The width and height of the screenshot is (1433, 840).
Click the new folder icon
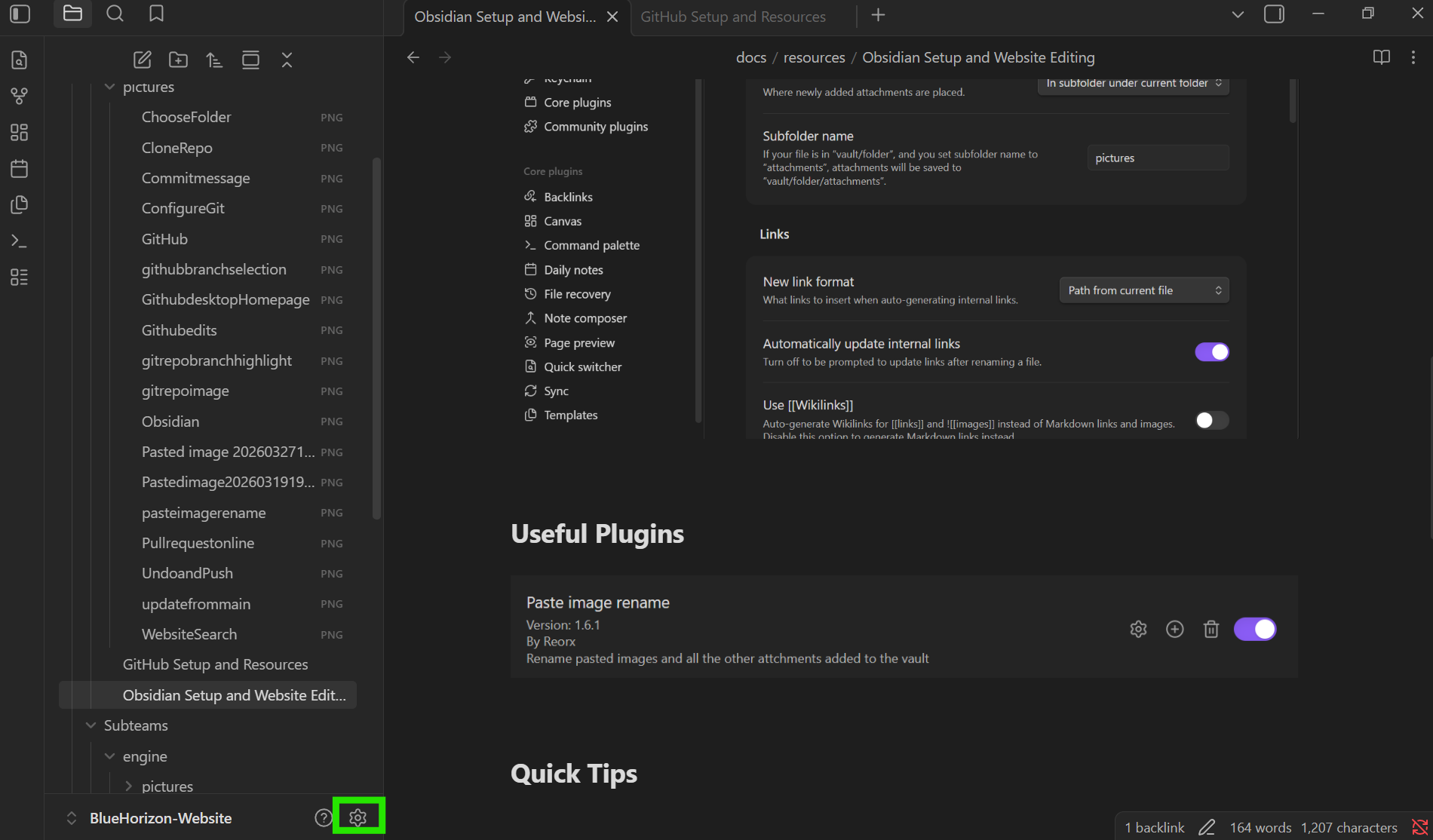[178, 60]
